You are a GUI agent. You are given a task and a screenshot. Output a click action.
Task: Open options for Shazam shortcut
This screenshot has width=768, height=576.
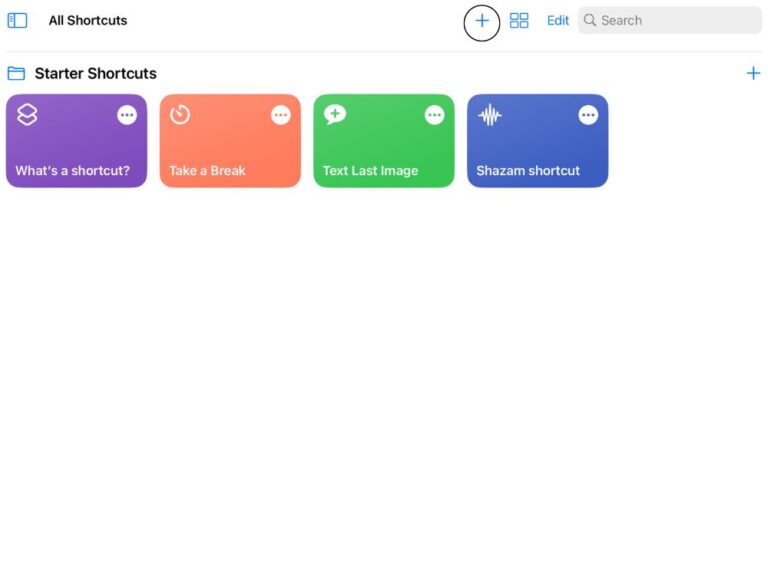[x=588, y=115]
